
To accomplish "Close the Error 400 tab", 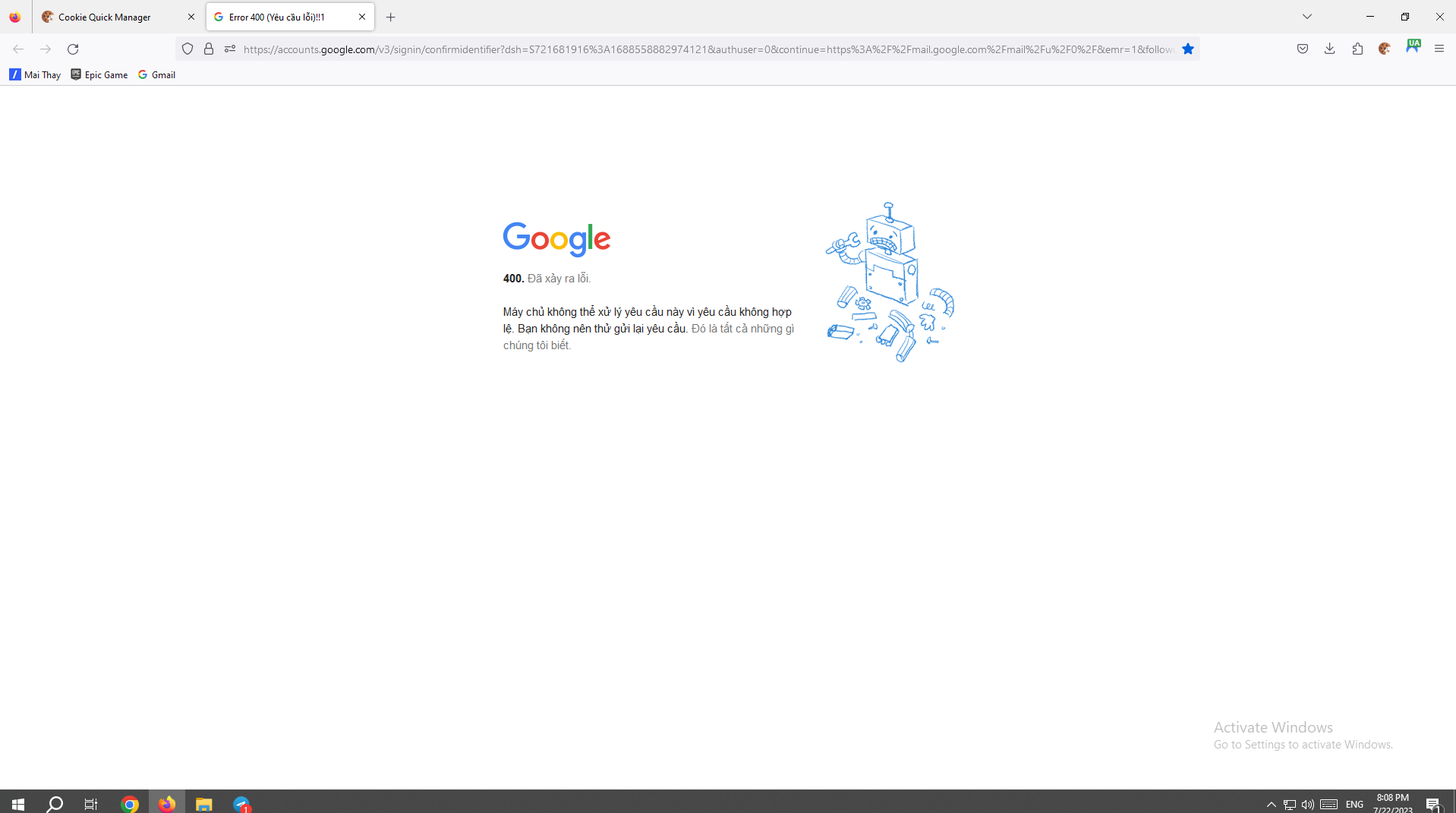I will click(362, 17).
